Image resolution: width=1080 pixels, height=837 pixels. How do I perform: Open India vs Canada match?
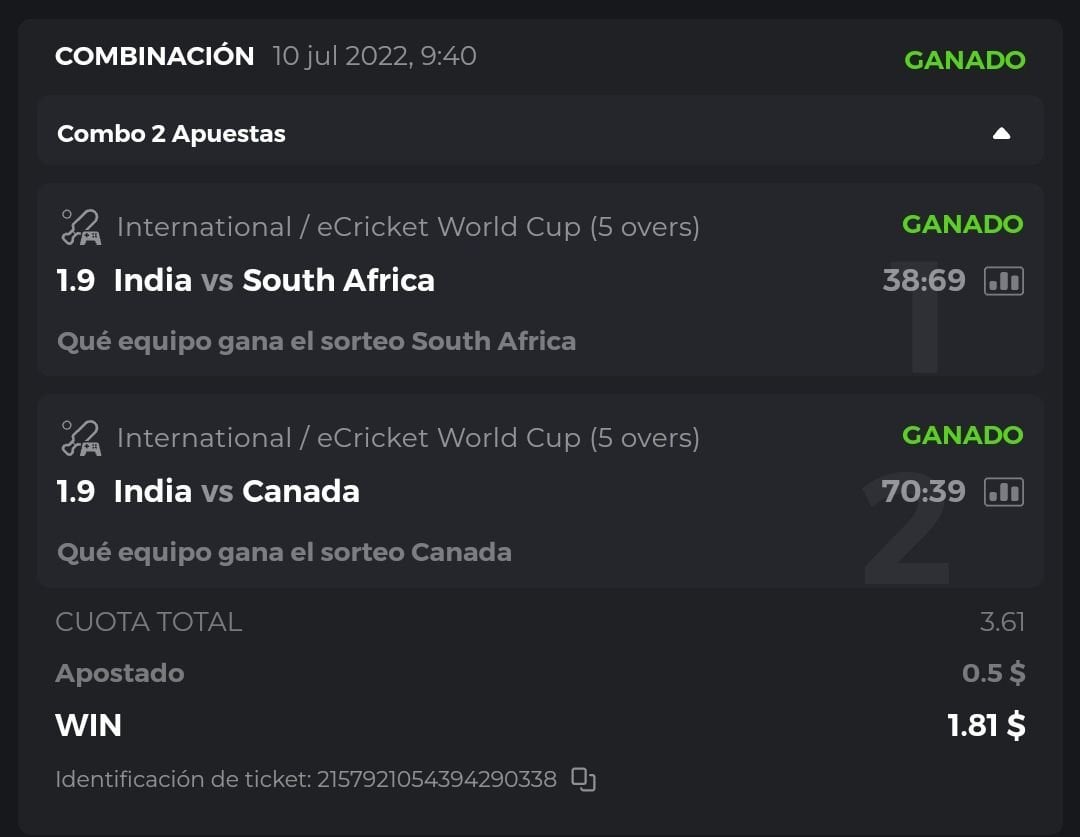(236, 492)
